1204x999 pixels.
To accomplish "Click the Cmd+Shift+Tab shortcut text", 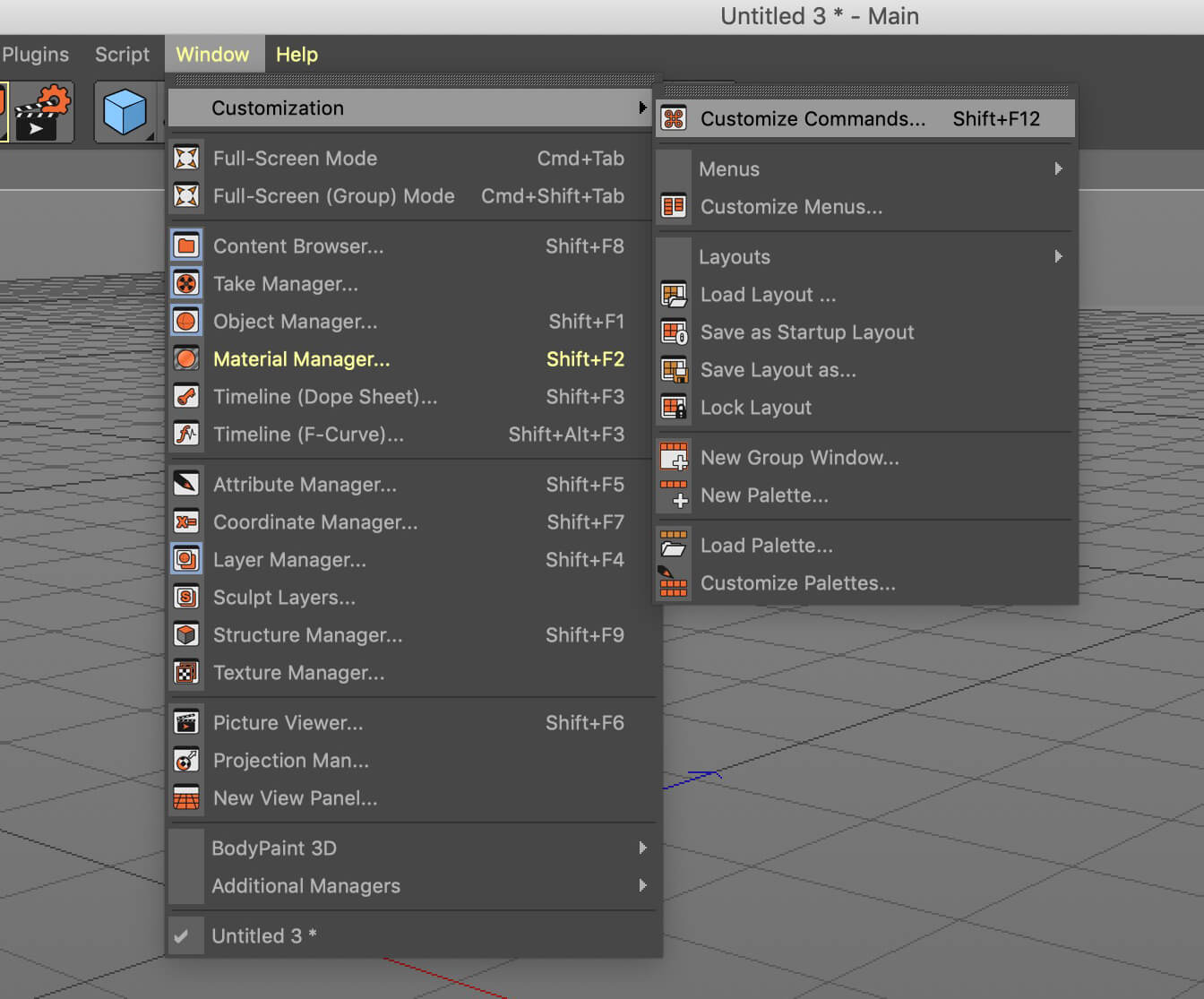I will point(553,196).
